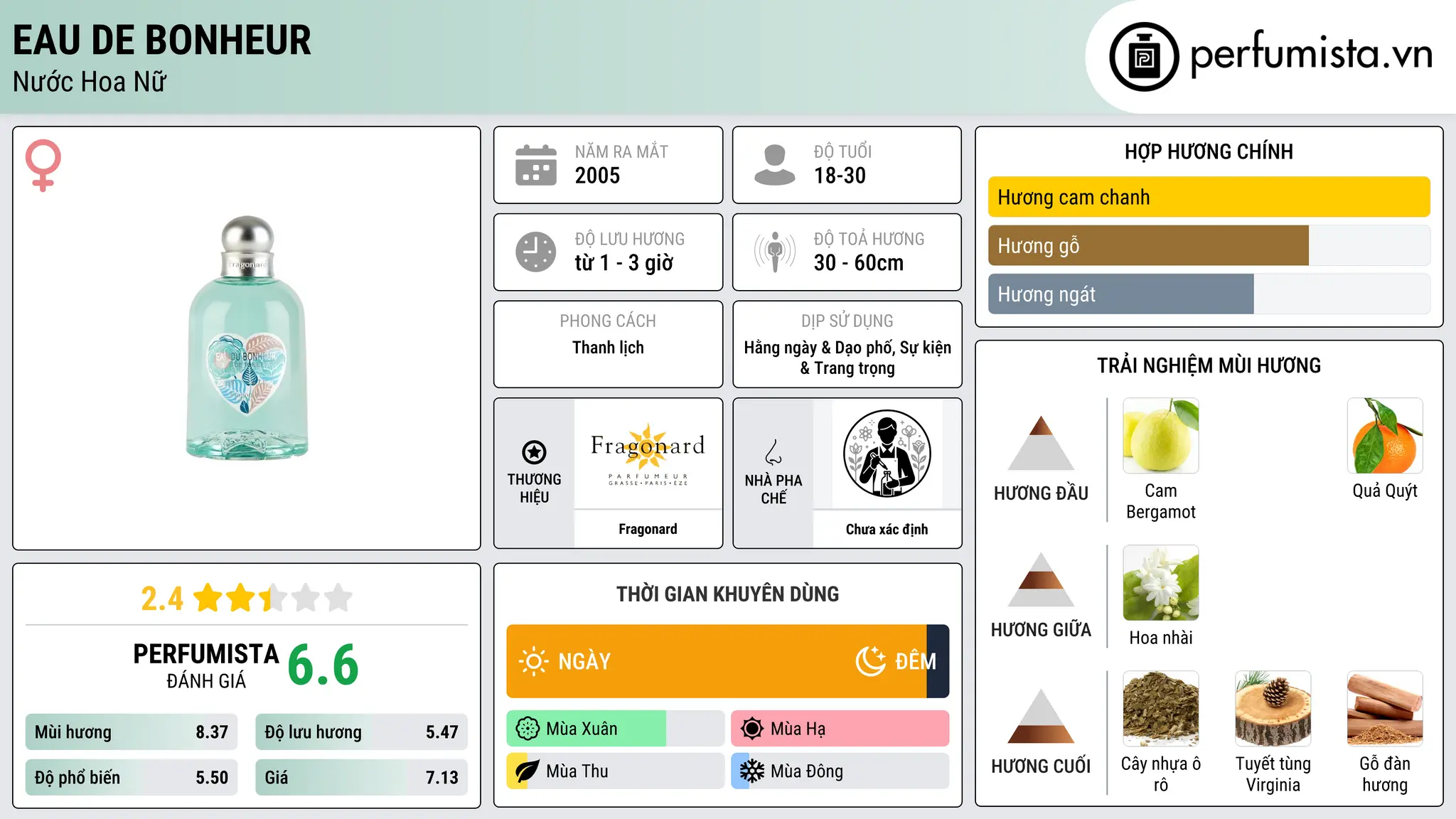Click the flower icon for Mùa Xuân

pos(528,729)
